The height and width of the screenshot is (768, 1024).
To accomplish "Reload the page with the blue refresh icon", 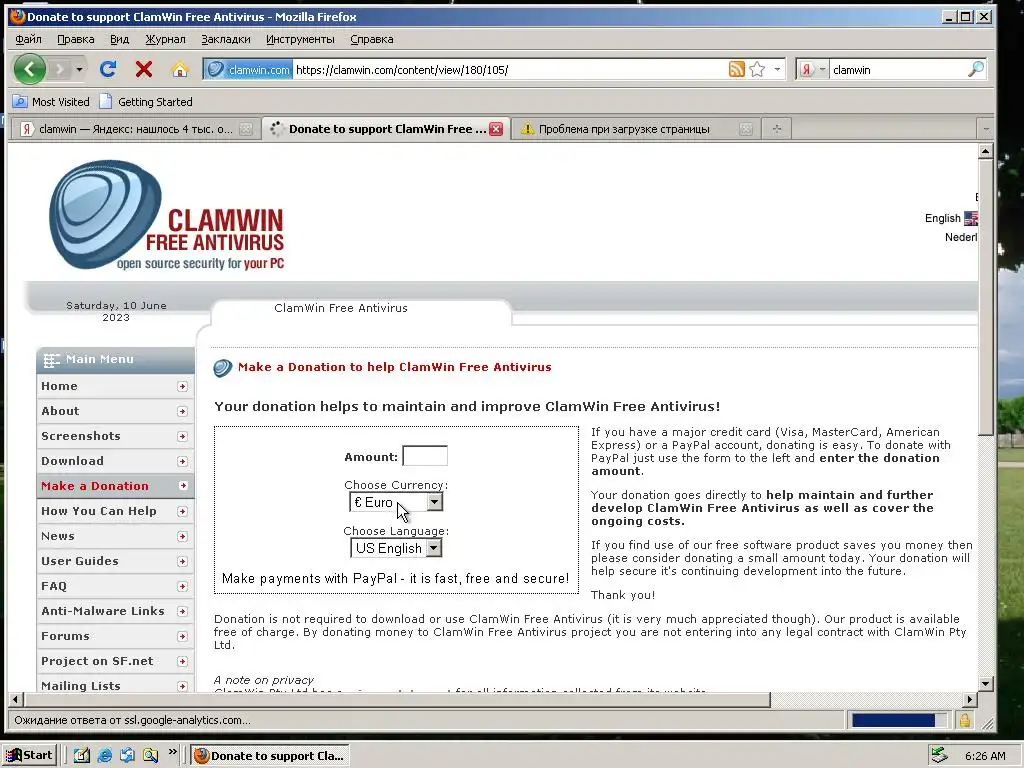I will (108, 69).
